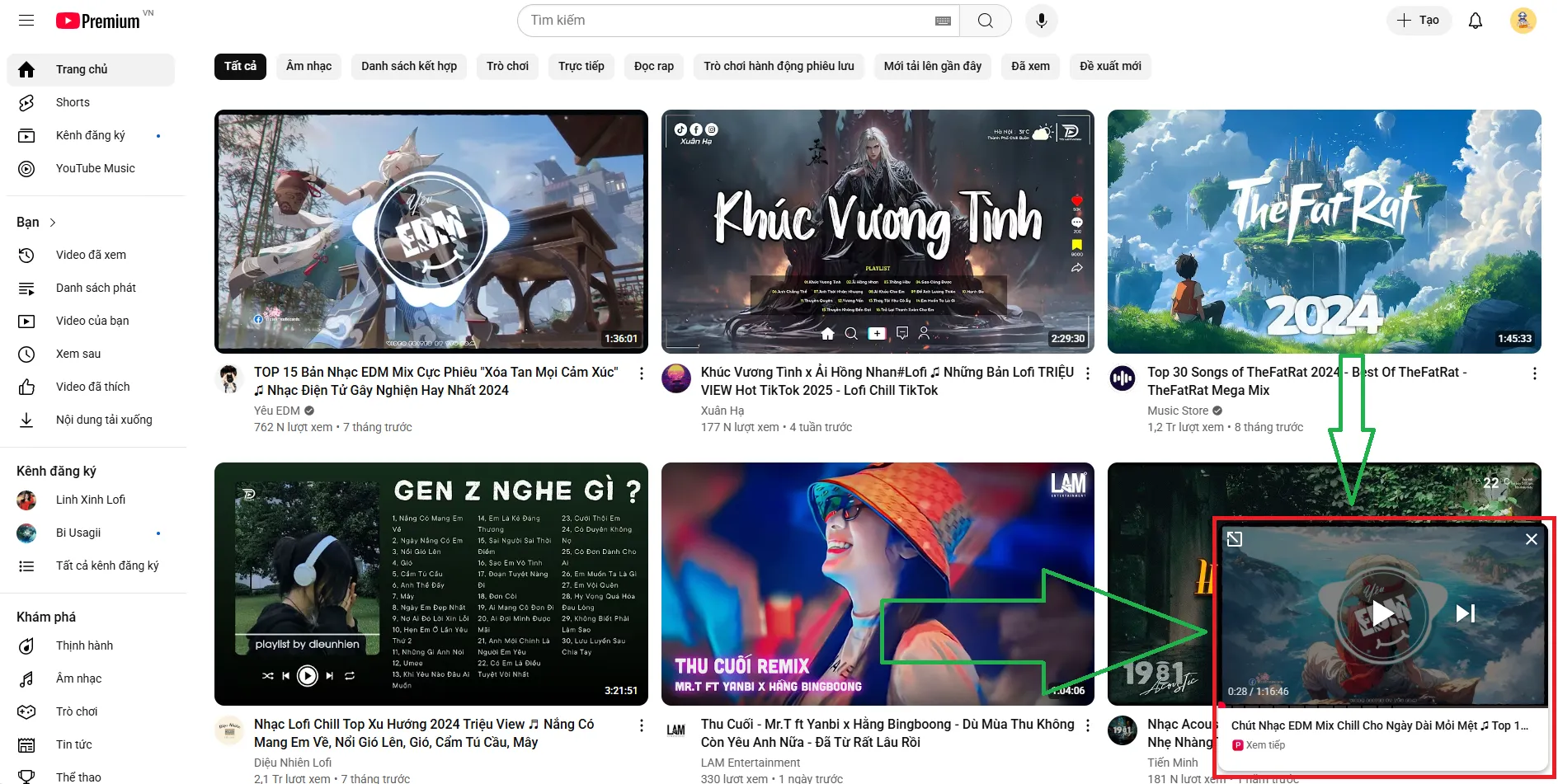Image resolution: width=1558 pixels, height=784 pixels.
Task: Open the on-screen keyboard icon in search
Action: [943, 21]
